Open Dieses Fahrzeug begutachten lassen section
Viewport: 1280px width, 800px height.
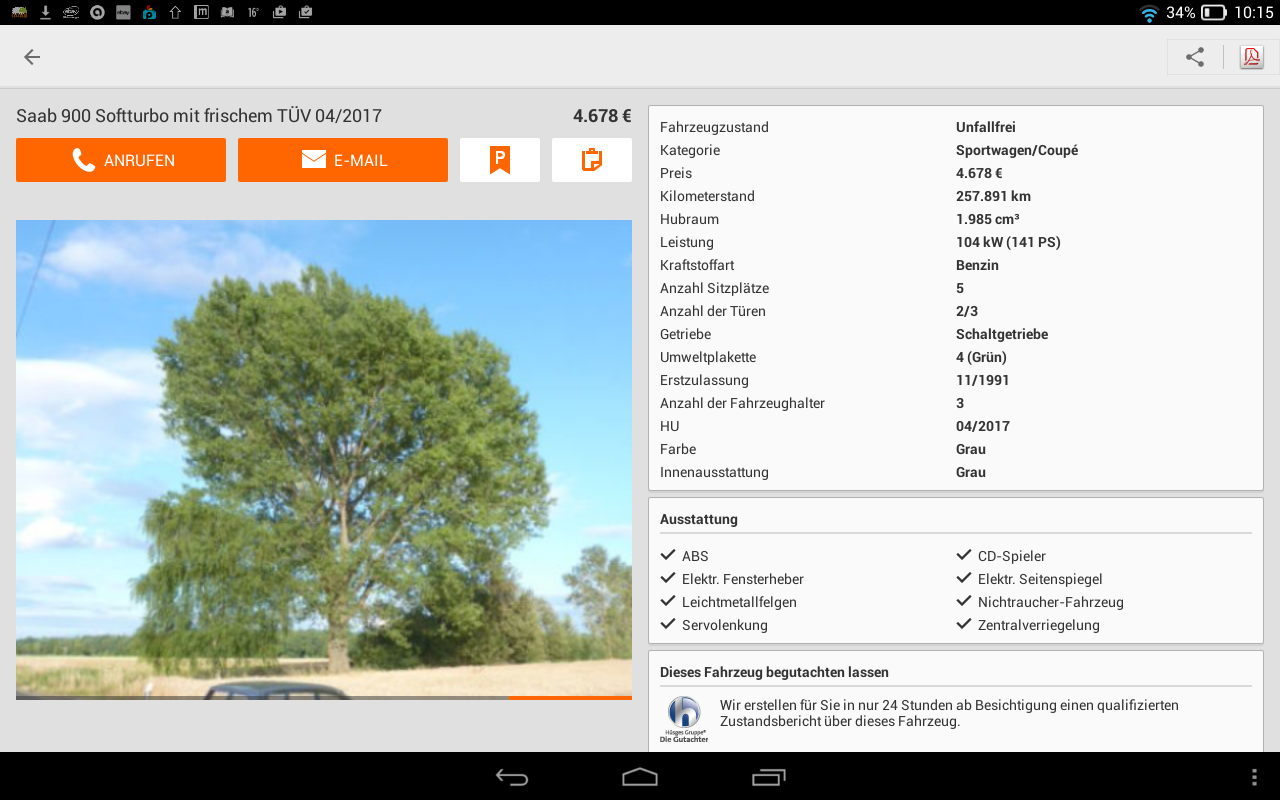pos(774,672)
